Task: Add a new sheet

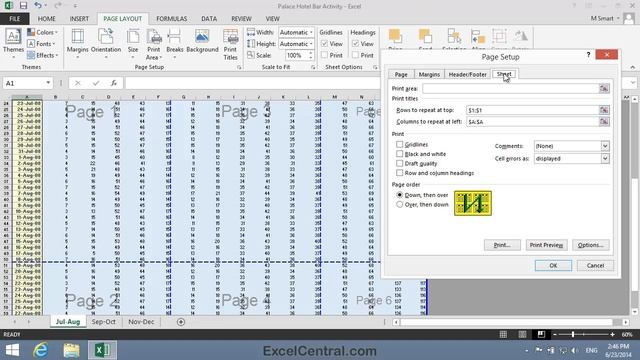Action: (181, 322)
